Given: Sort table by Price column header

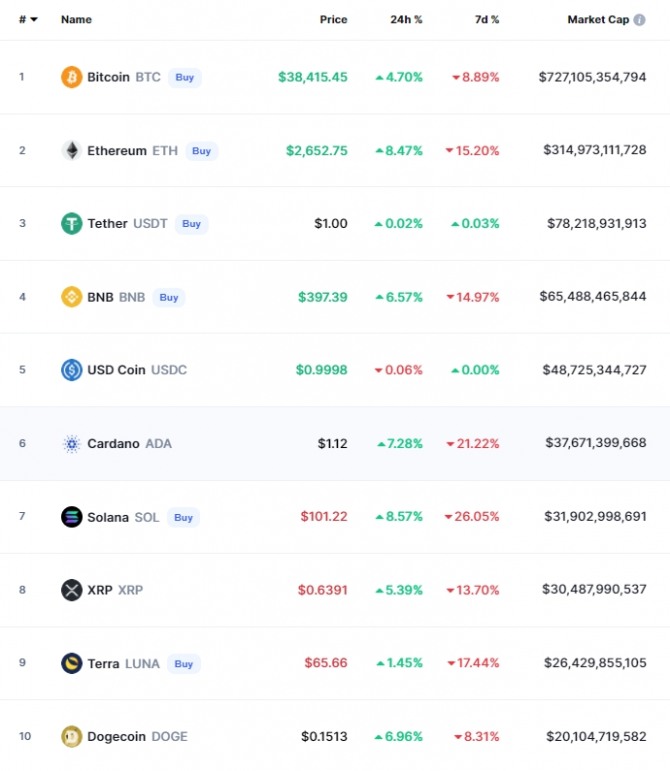Looking at the screenshot, I should (333, 20).
